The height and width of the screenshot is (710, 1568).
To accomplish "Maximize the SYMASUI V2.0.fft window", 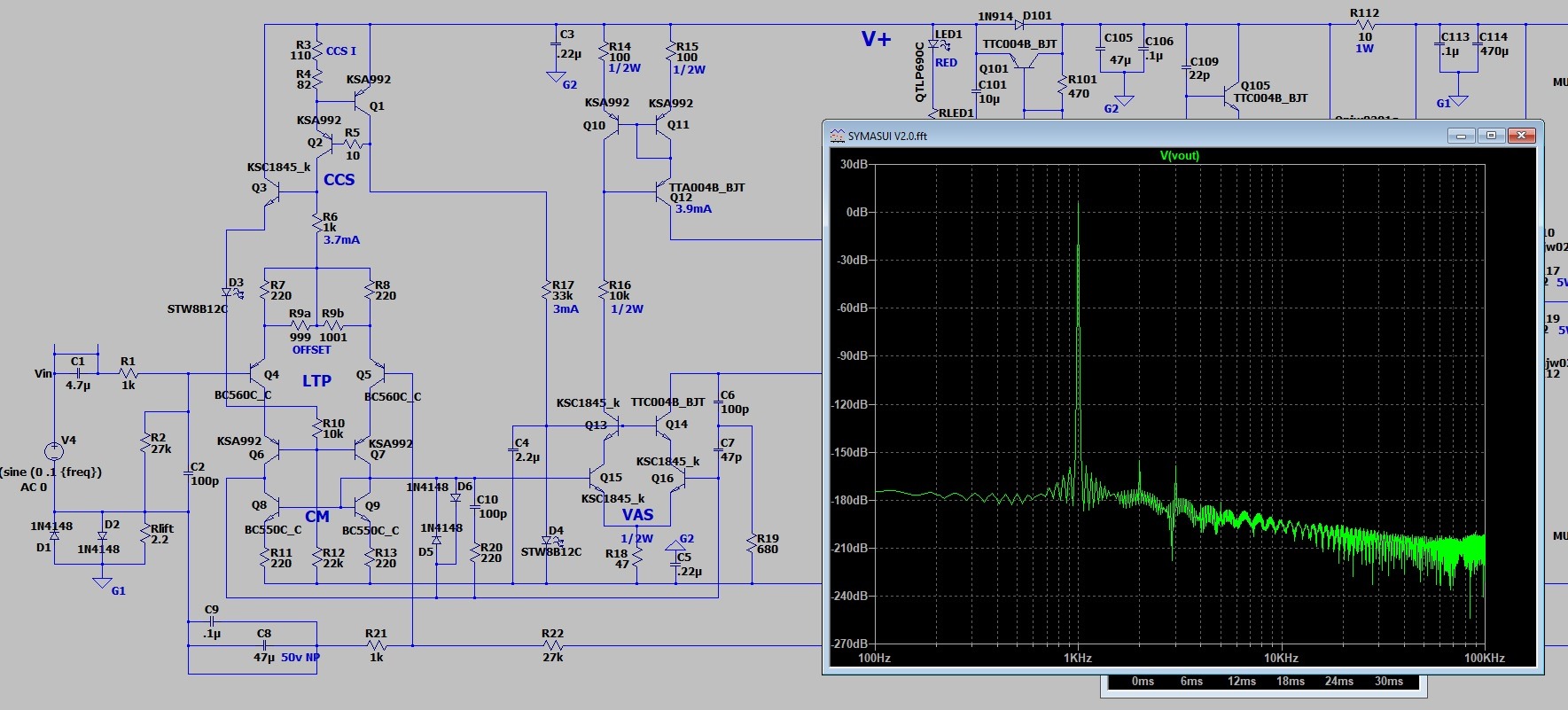I will point(1491,136).
